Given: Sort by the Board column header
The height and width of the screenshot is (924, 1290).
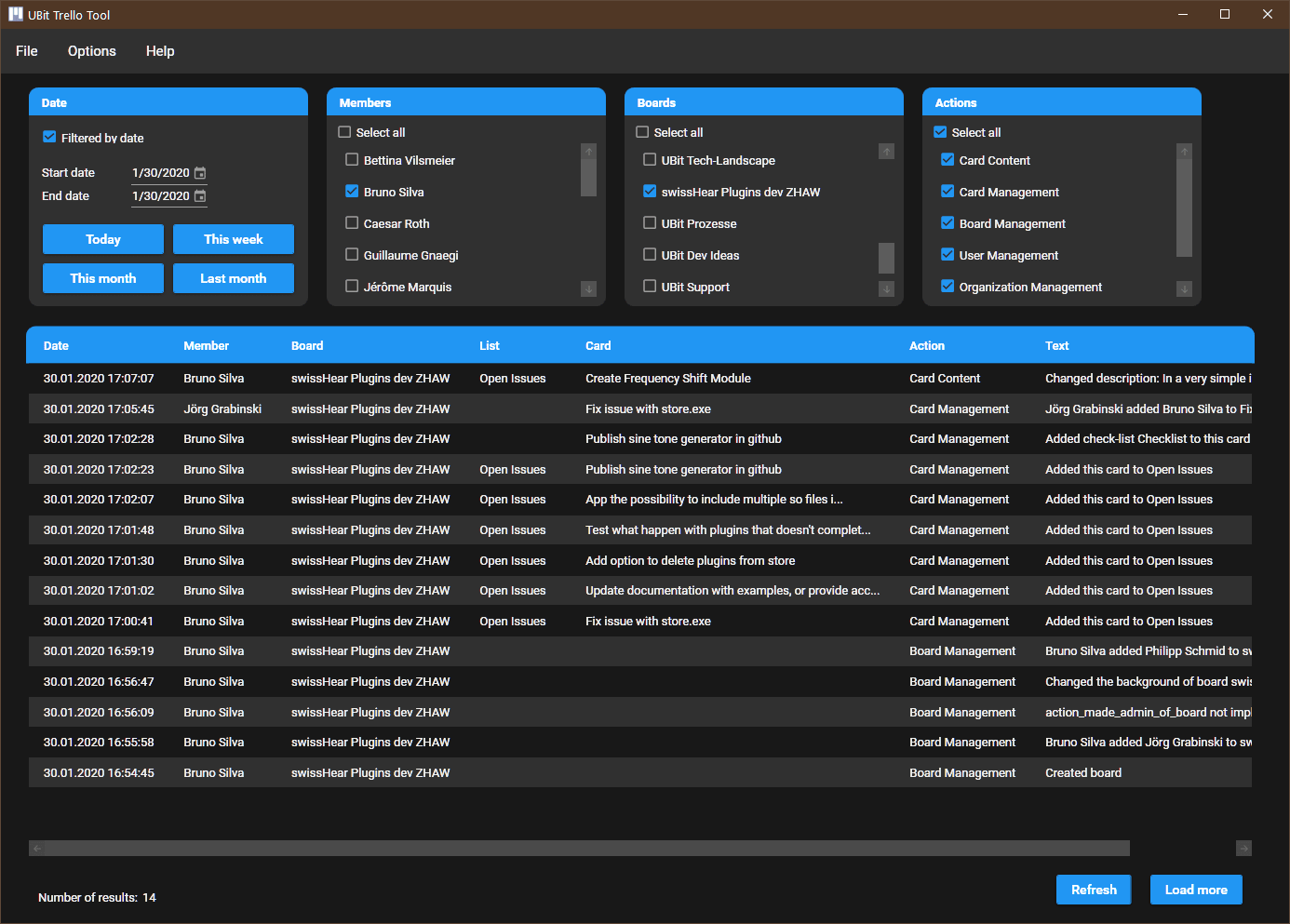Looking at the screenshot, I should tap(307, 345).
